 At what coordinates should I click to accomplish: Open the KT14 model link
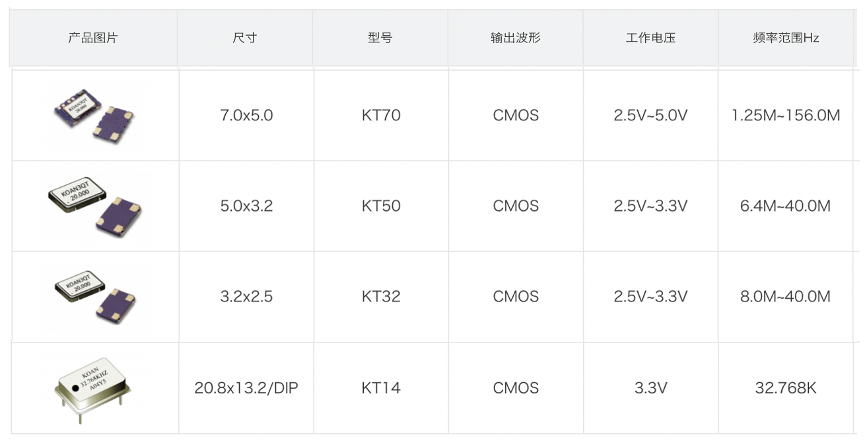381,388
